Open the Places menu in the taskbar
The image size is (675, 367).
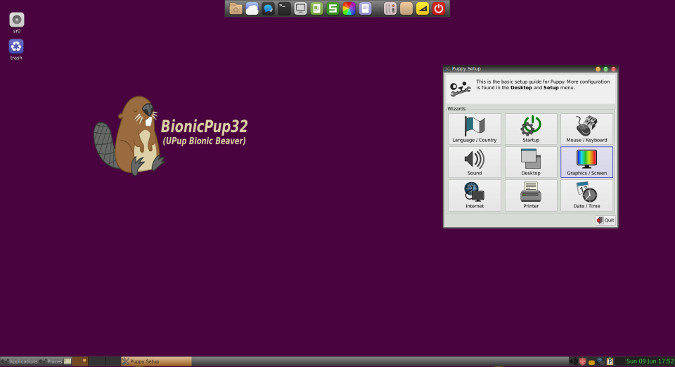(51, 361)
